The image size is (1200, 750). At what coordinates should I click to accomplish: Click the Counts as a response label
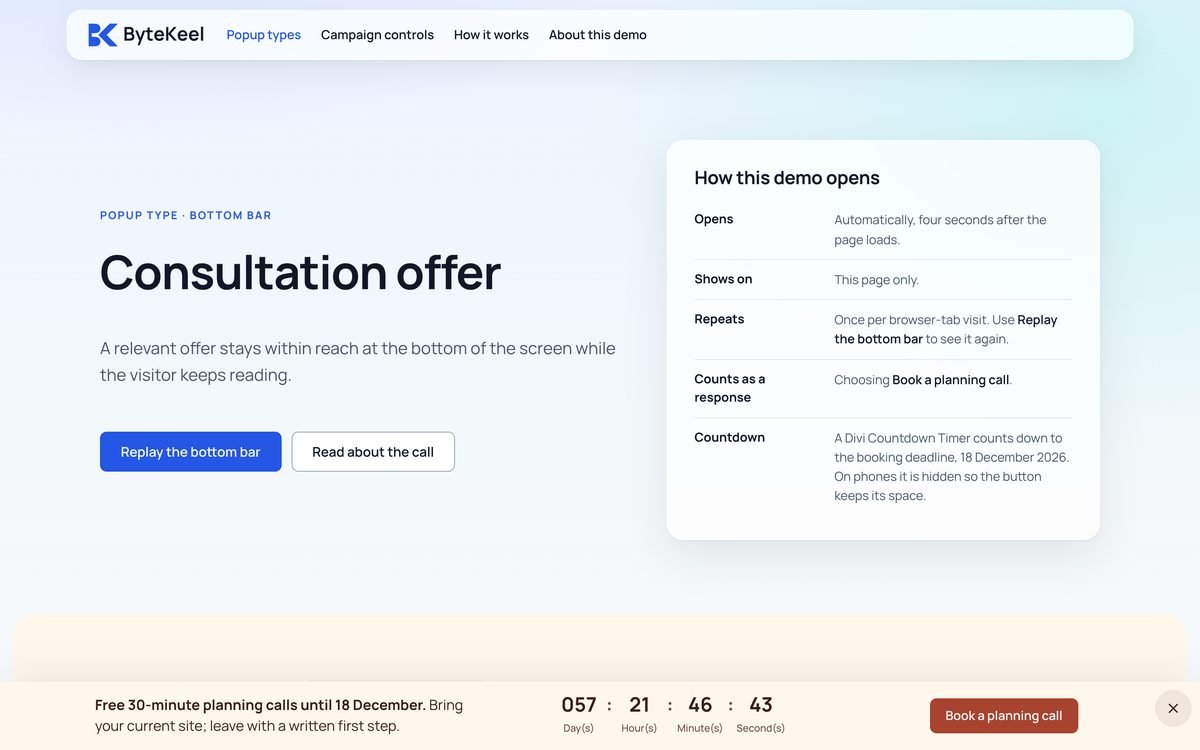[730, 388]
